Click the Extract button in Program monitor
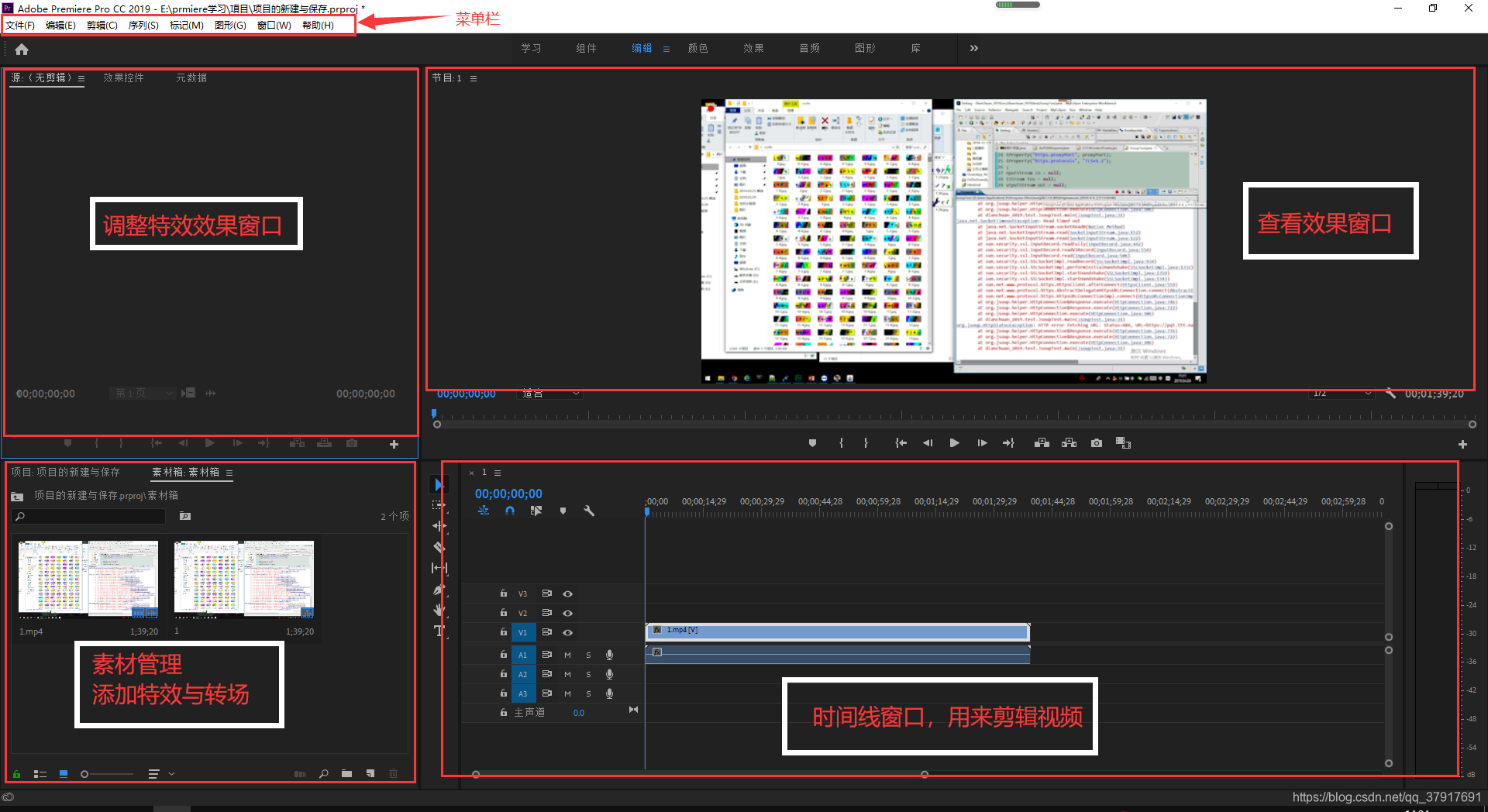The width and height of the screenshot is (1488, 812). (x=1069, y=443)
